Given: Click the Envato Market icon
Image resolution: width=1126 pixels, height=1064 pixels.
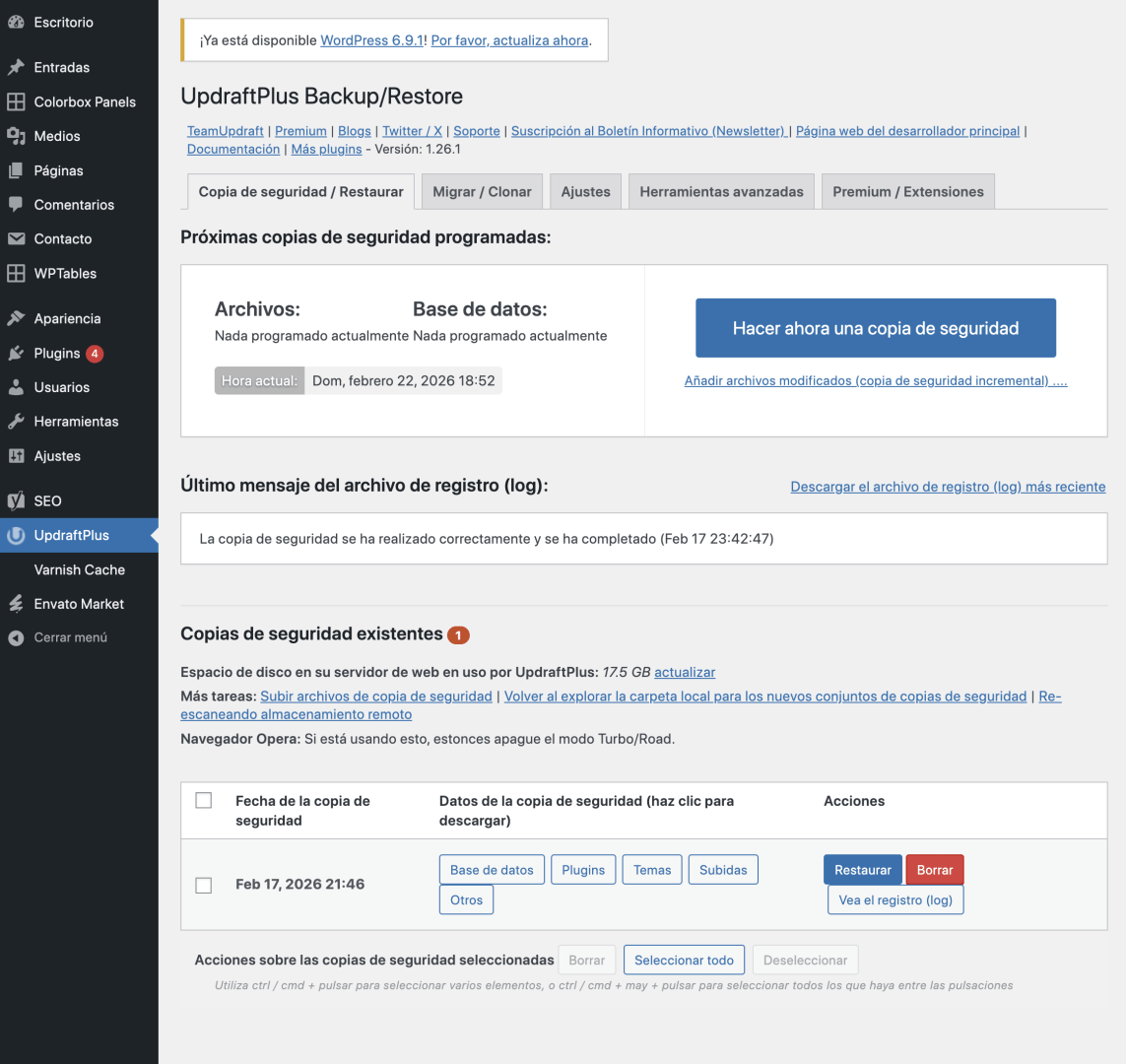Looking at the screenshot, I should tap(16, 604).
